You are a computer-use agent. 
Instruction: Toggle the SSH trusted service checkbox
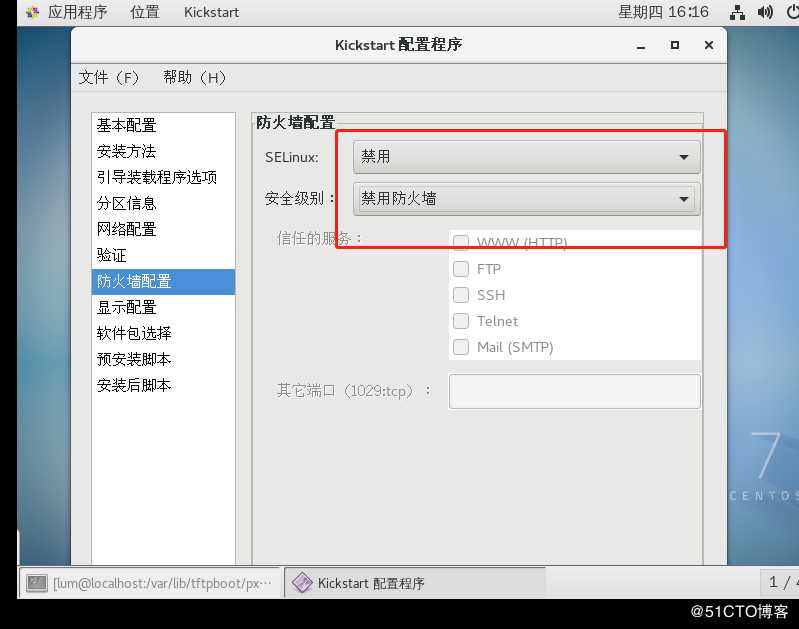click(x=461, y=295)
